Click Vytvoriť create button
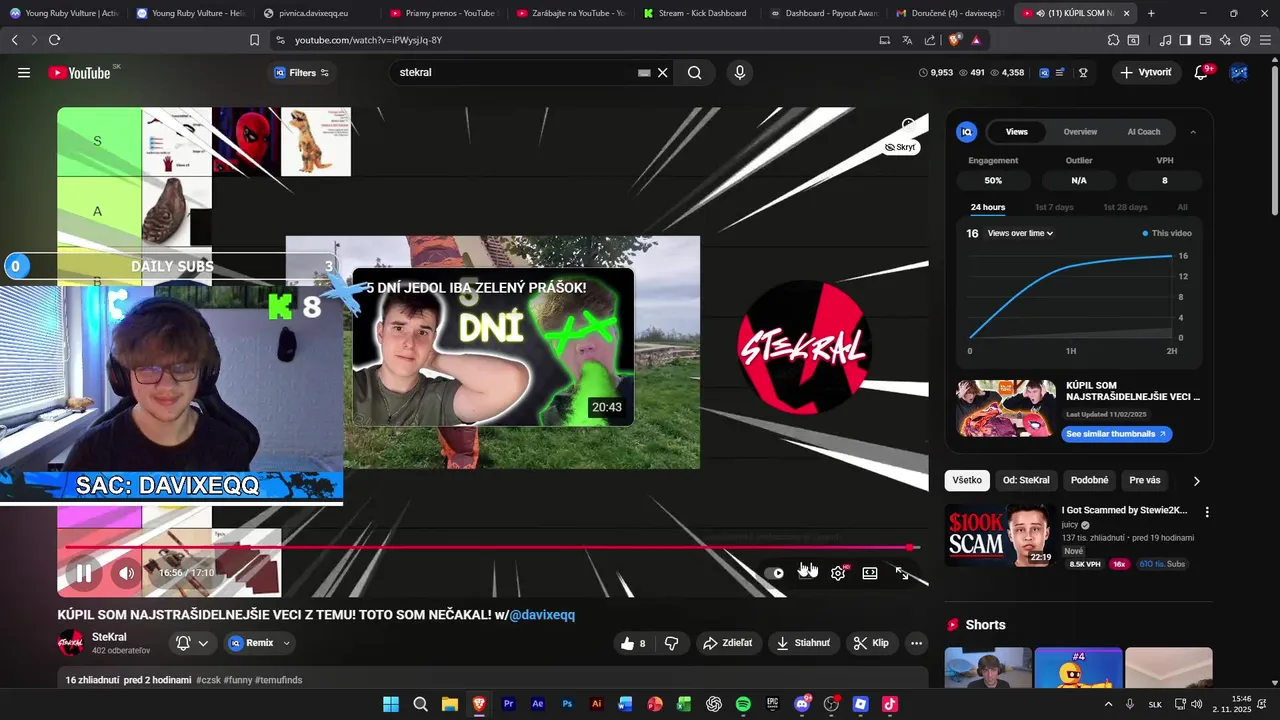Viewport: 1280px width, 720px height. (1146, 73)
